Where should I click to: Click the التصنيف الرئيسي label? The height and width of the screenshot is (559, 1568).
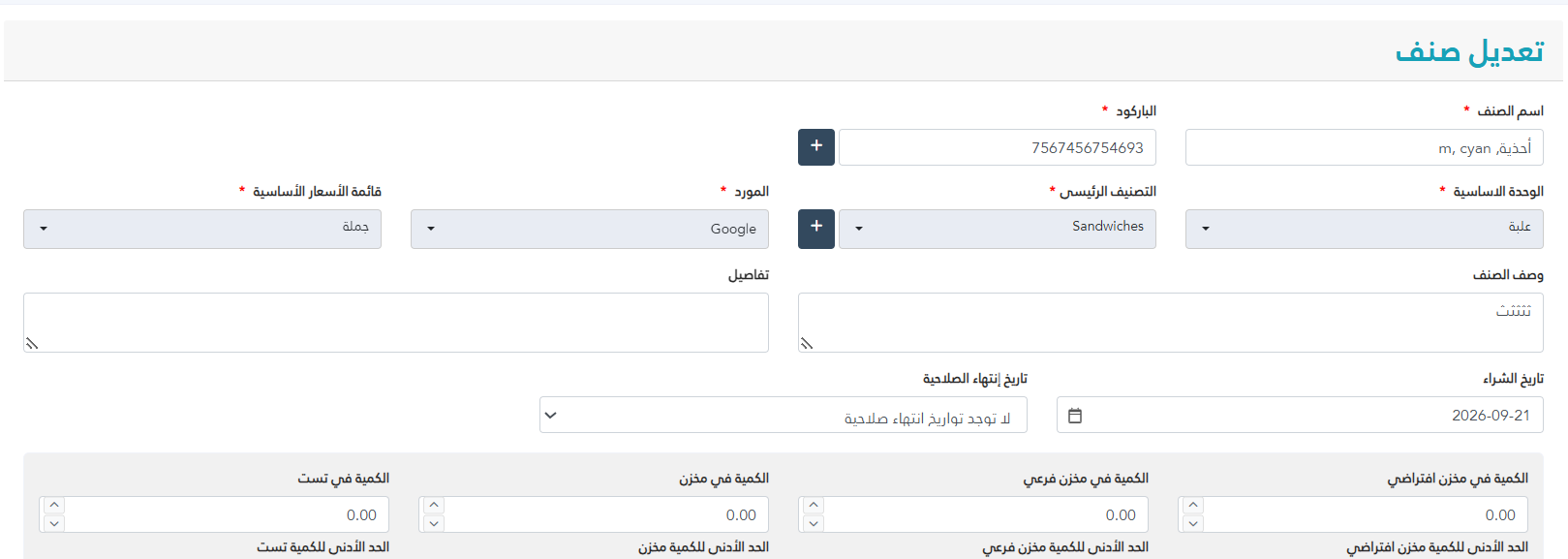click(x=1108, y=191)
